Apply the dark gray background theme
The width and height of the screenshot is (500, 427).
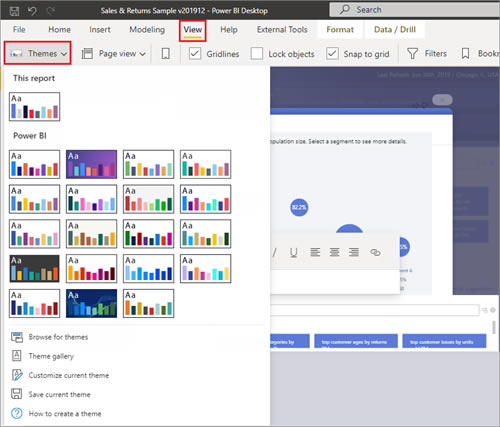click(x=34, y=268)
